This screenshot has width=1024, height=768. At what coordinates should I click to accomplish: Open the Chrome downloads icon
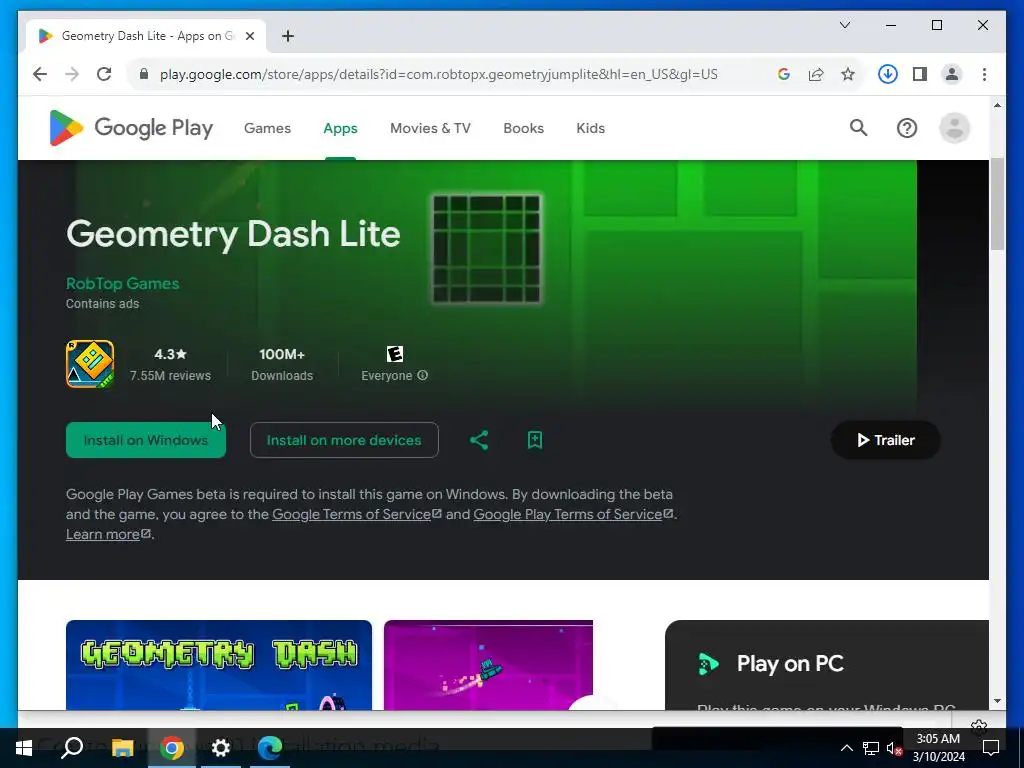pos(887,74)
